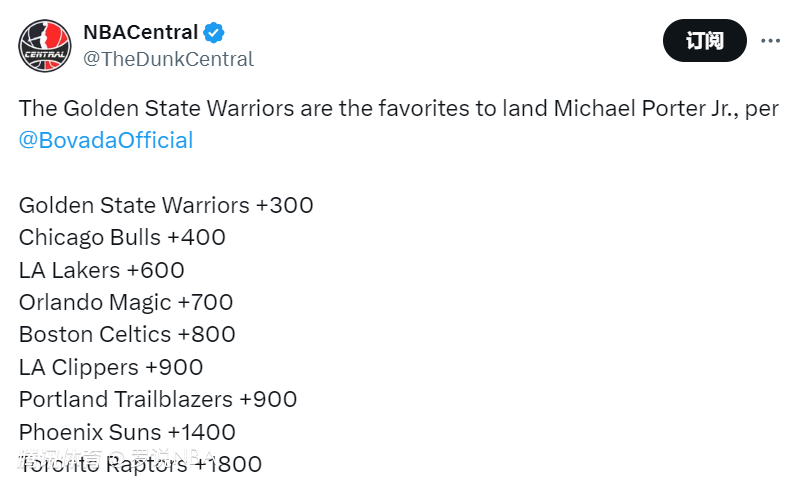Click the 'LA Clippers +900' line
802x484 pixels.
point(111,367)
